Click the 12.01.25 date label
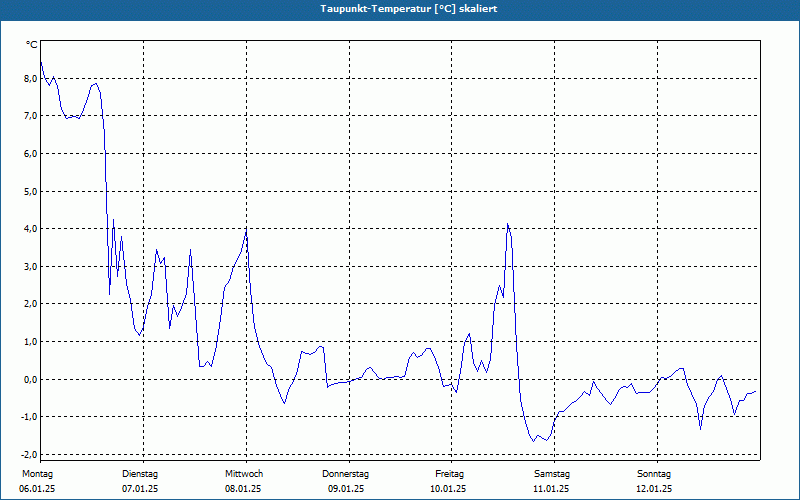800x500 pixels. [654, 489]
